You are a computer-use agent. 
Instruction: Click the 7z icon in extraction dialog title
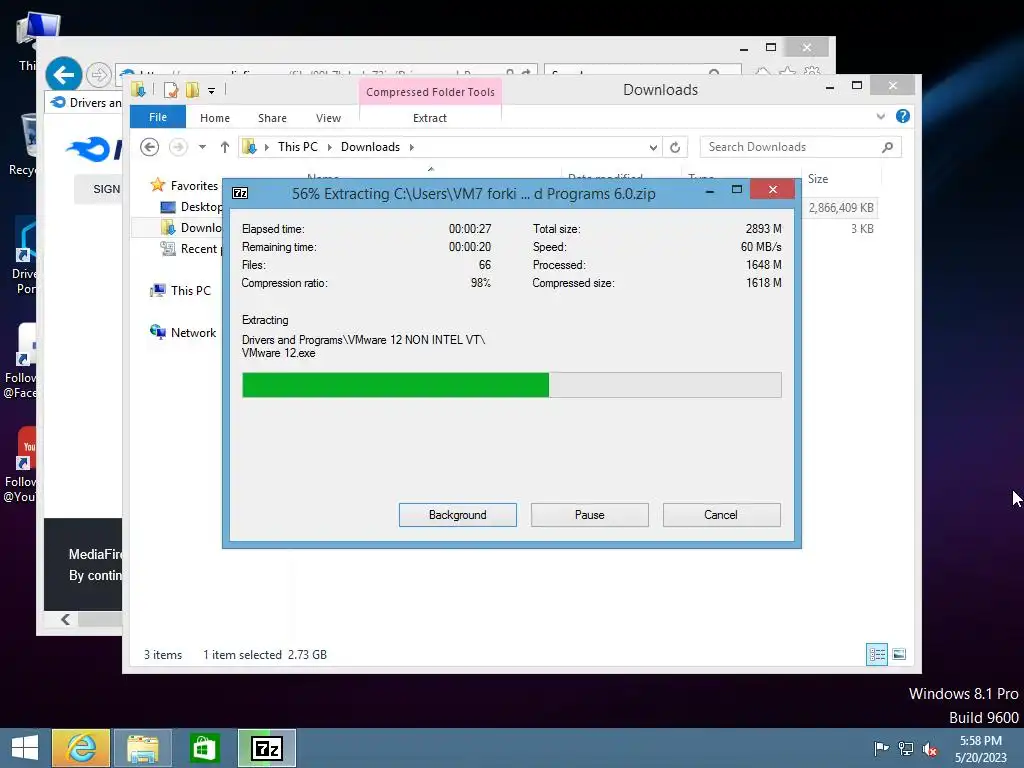pos(240,193)
